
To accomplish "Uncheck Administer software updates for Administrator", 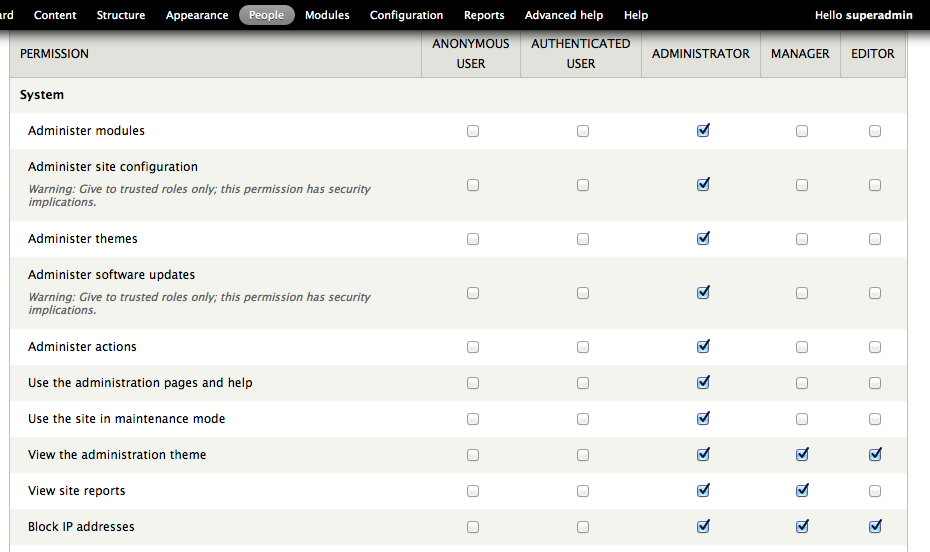I will 703,292.
